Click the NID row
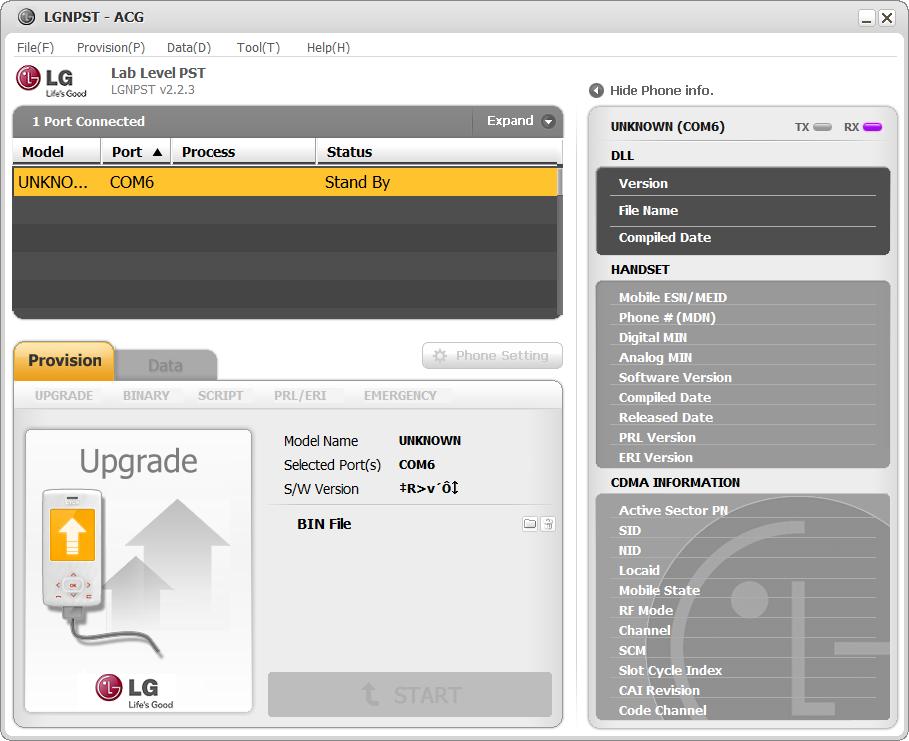Screen dimensions: 909x741 (x=743, y=550)
